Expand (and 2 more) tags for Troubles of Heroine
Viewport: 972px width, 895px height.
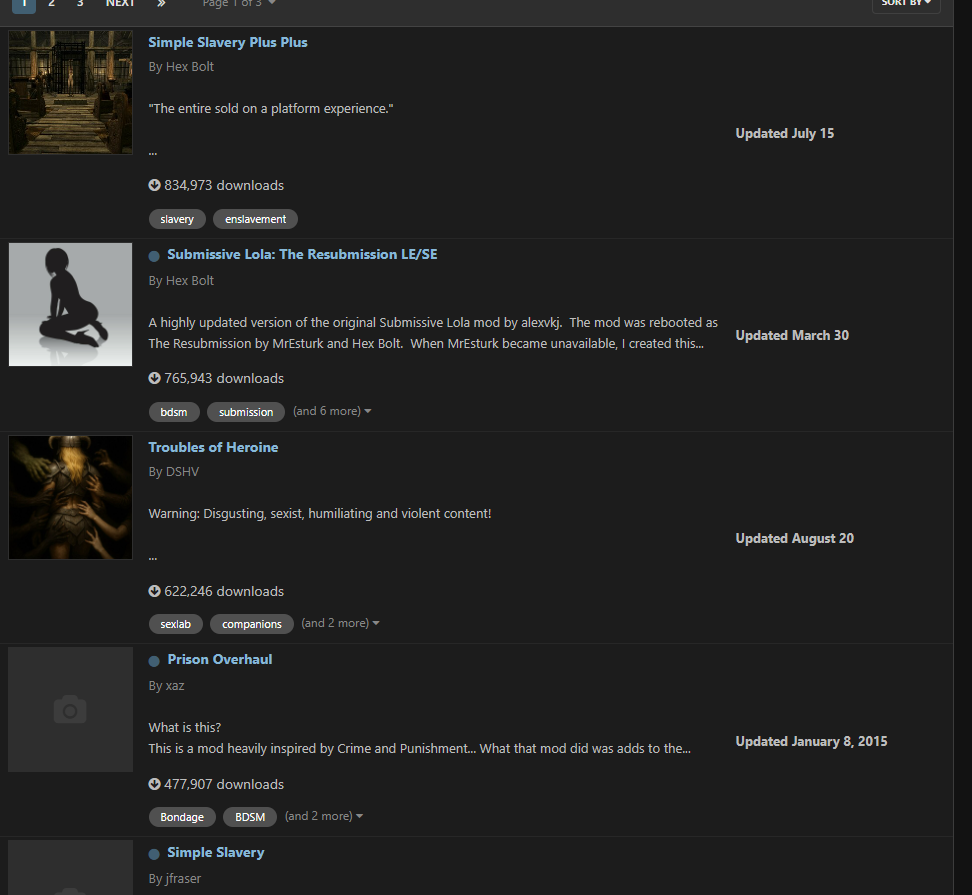click(340, 623)
